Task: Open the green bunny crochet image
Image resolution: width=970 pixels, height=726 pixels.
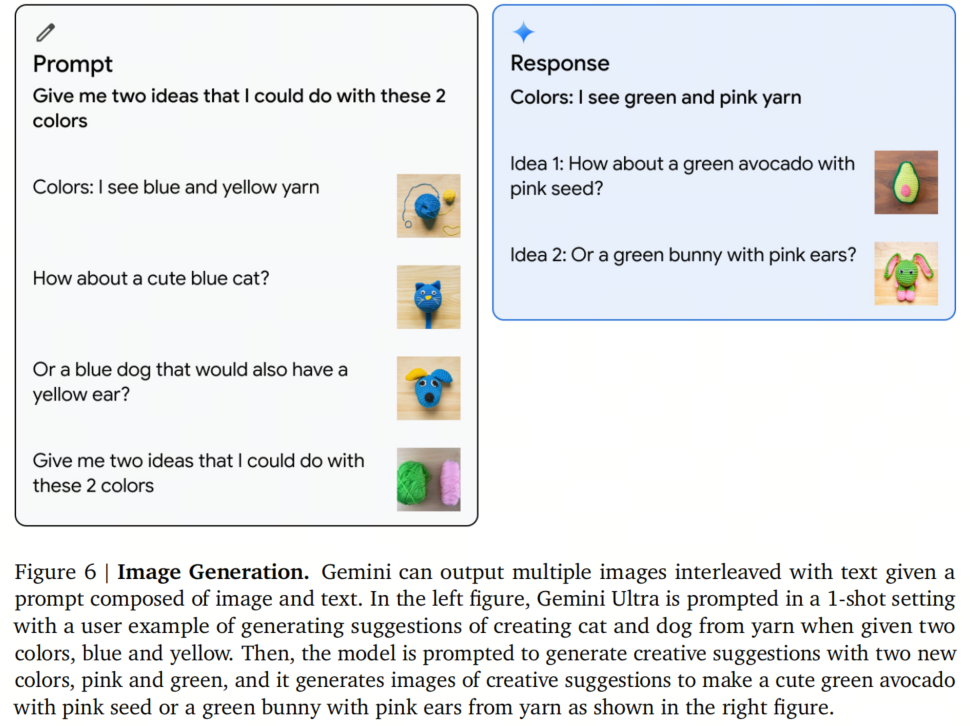Action: (905, 273)
